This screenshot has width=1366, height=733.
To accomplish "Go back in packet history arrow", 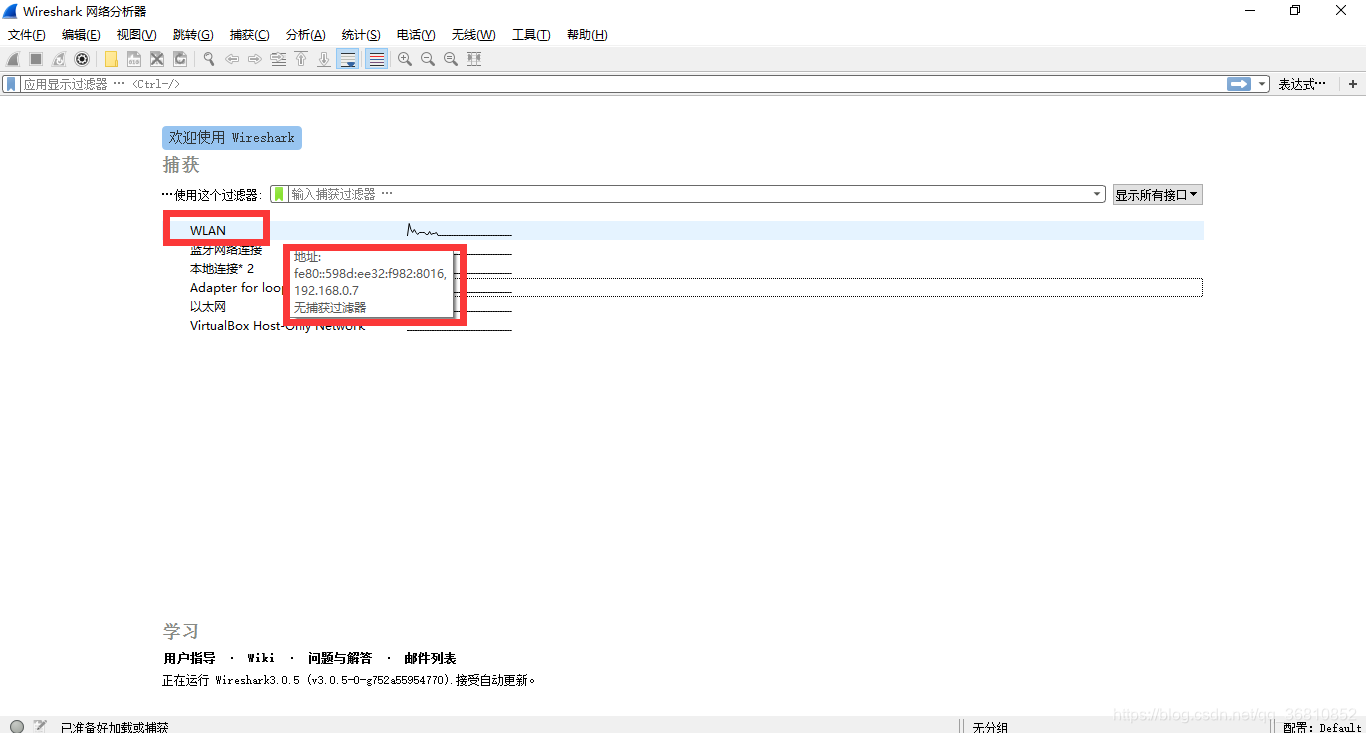I will coord(232,59).
